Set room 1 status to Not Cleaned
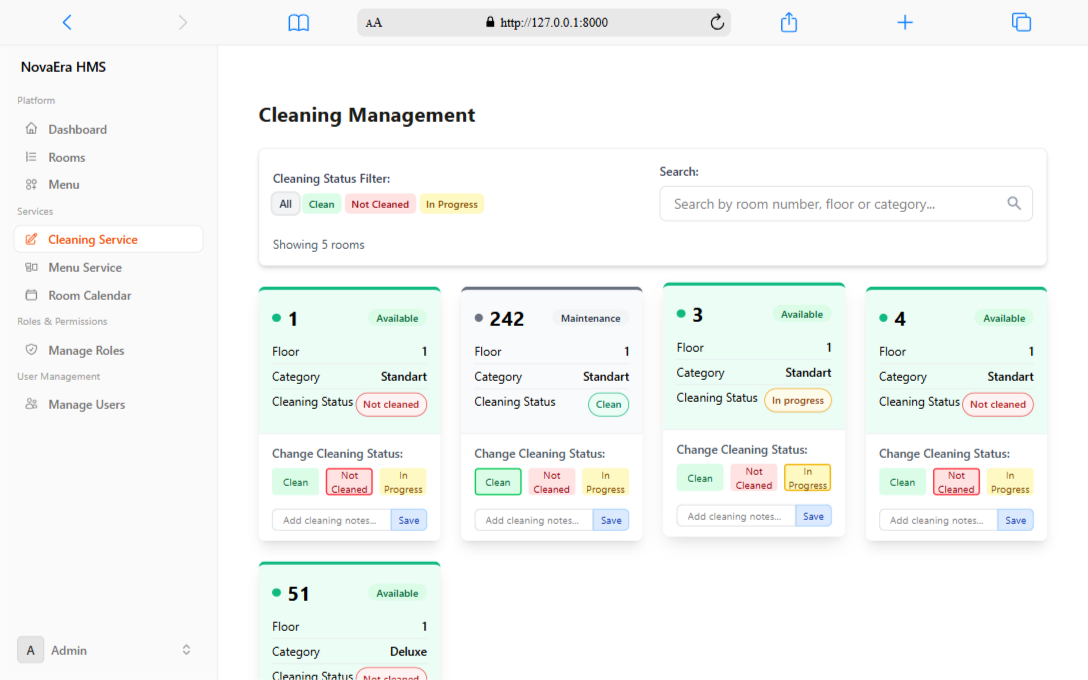The height and width of the screenshot is (680, 1088). (x=349, y=482)
